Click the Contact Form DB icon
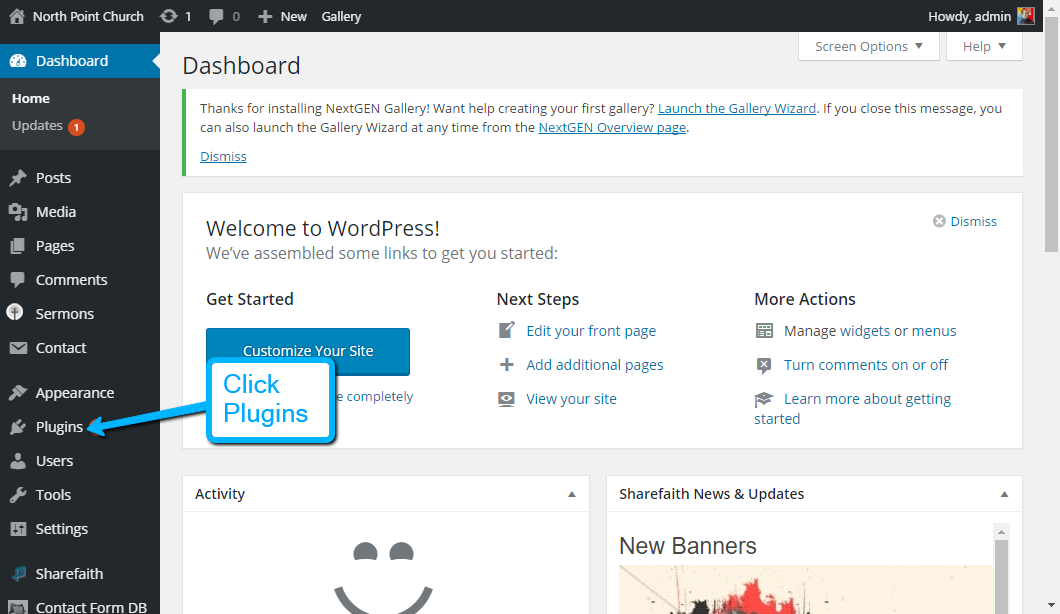Viewport: 1060px width, 614px height. [x=18, y=607]
